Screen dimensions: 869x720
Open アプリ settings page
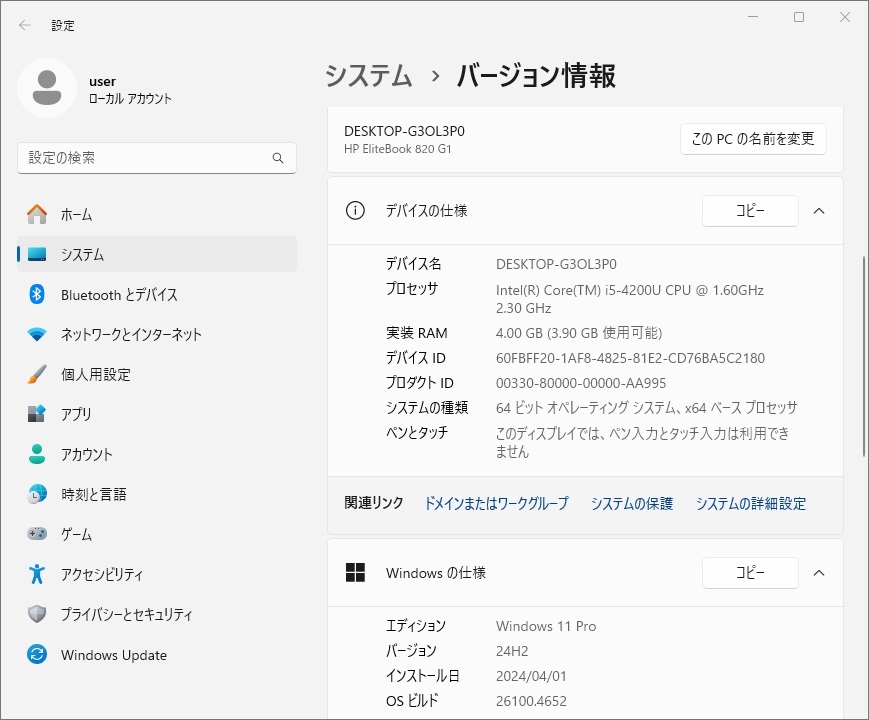point(157,414)
